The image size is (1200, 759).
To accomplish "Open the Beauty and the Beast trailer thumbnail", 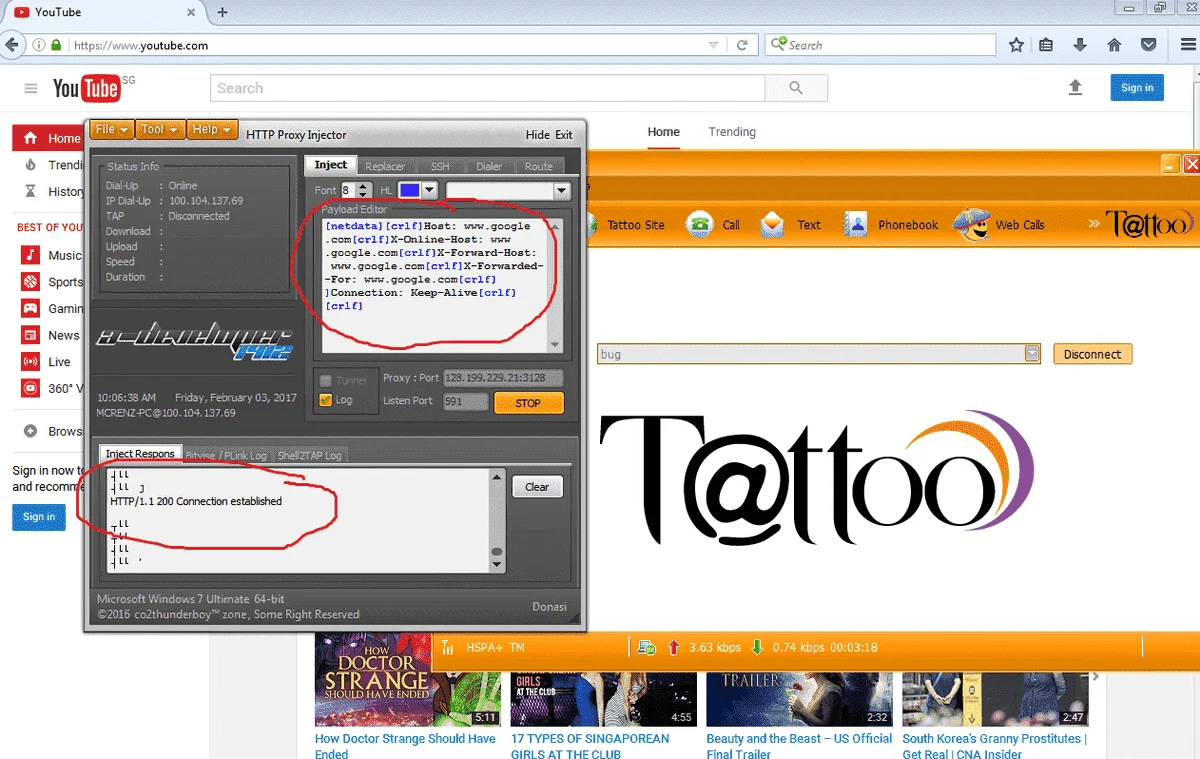I will pos(799,698).
